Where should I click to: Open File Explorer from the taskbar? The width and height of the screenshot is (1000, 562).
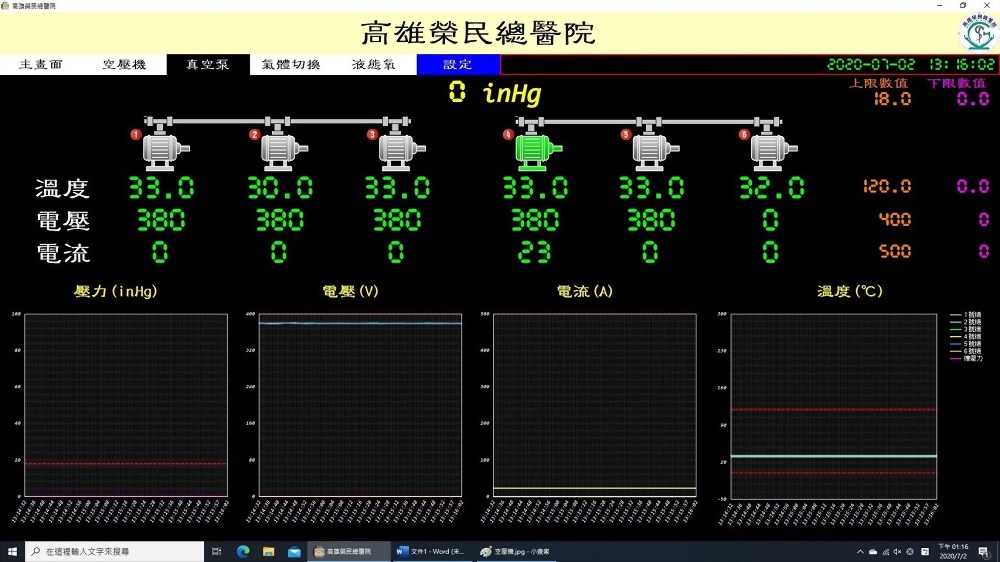[x=268, y=551]
